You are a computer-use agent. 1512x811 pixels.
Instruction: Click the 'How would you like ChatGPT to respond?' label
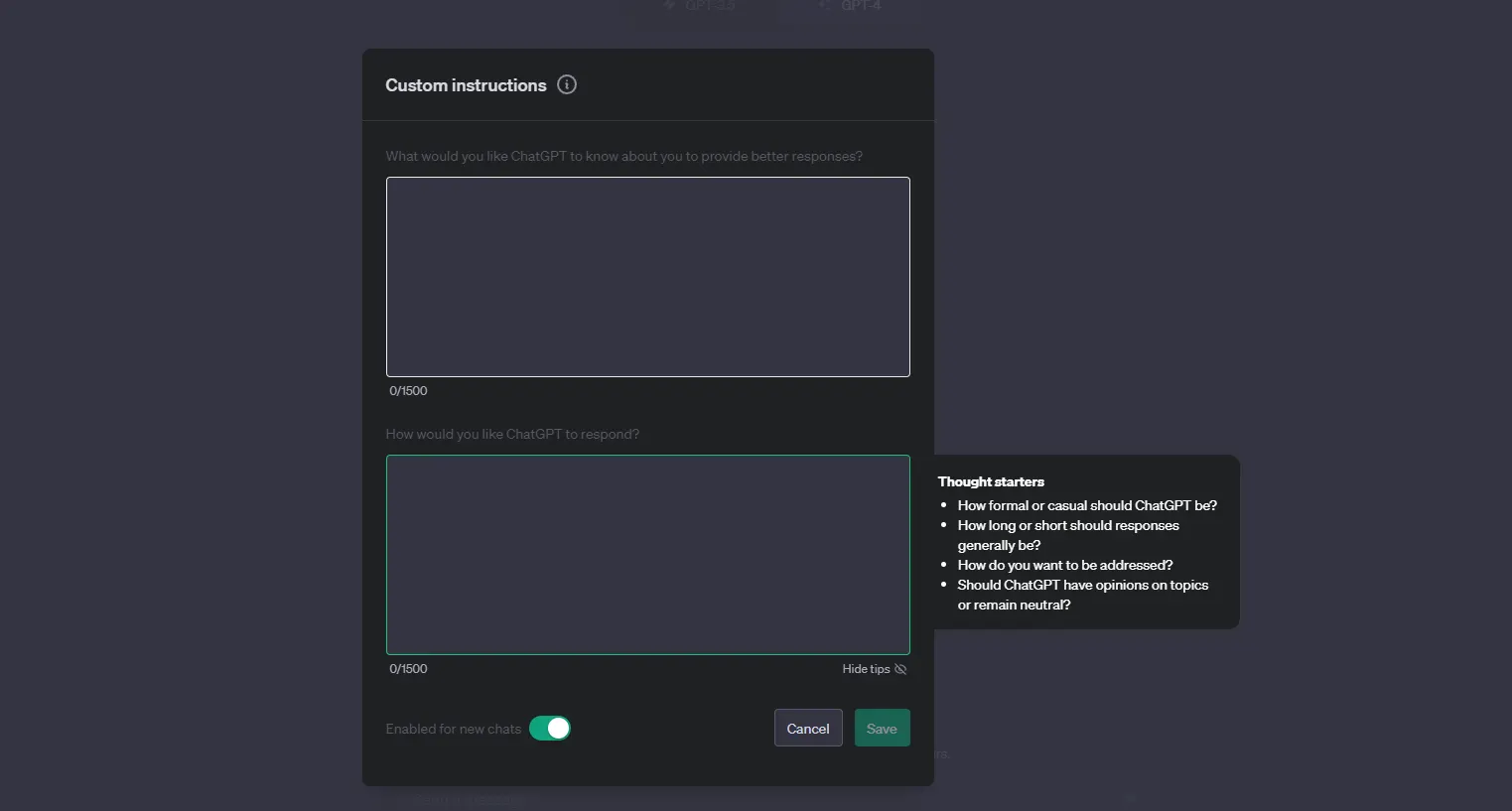click(512, 435)
